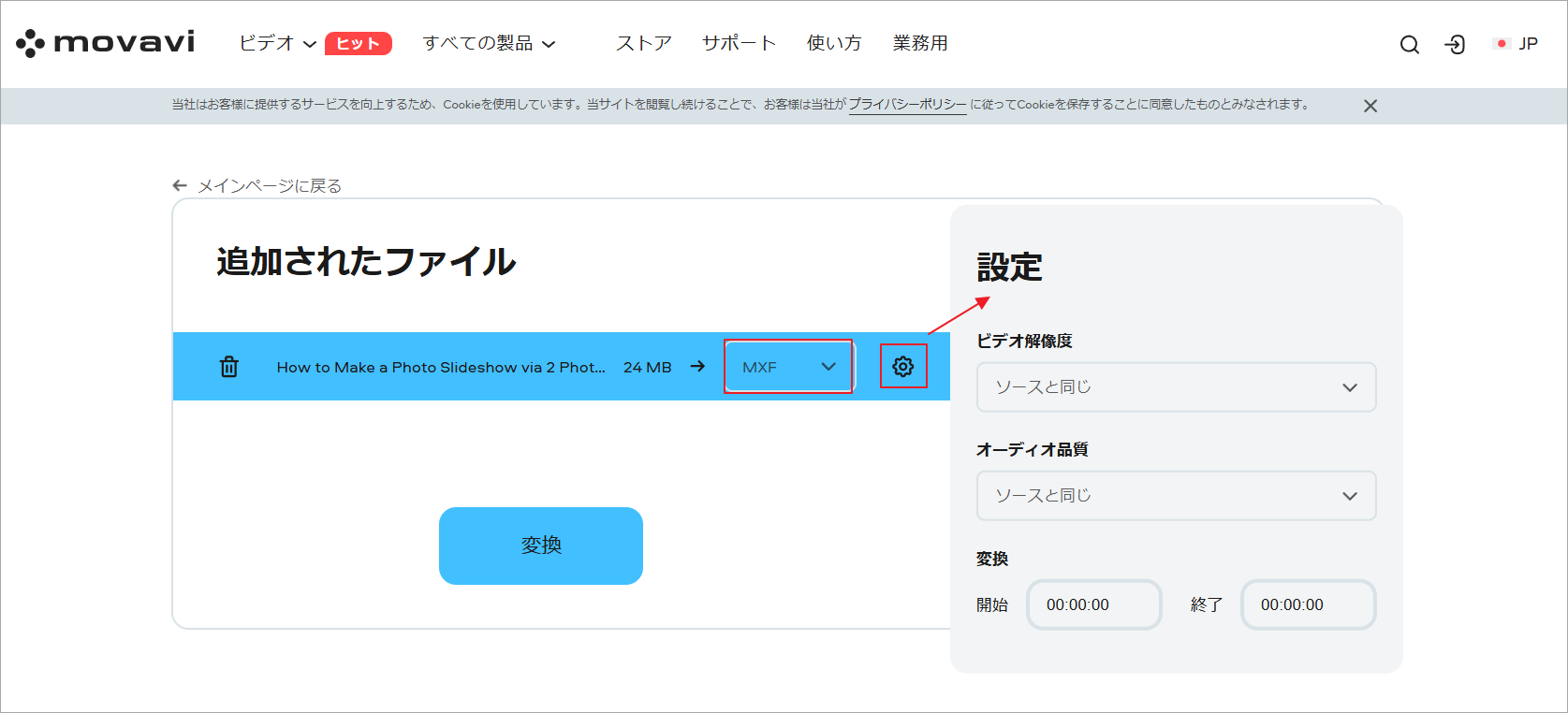
Task: Click the 終了 time field
Action: (x=1309, y=604)
